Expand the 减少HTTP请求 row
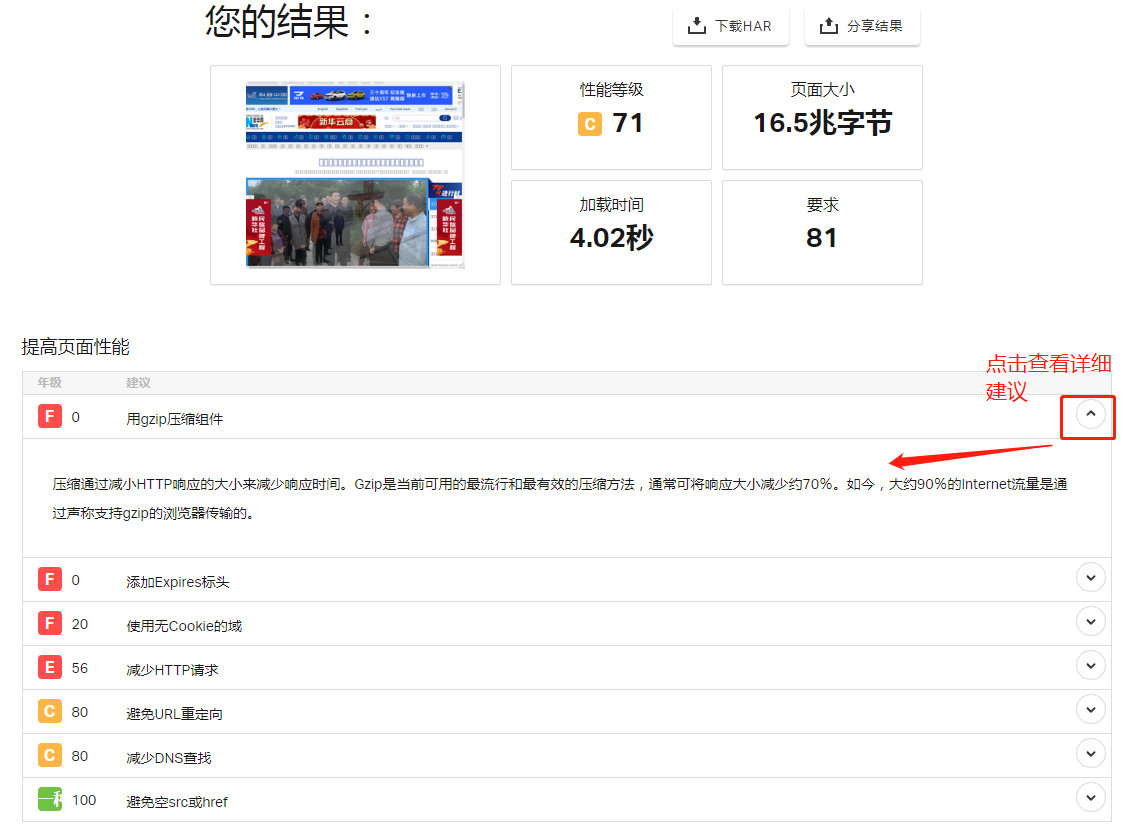The width and height of the screenshot is (1136, 836). click(x=1090, y=666)
